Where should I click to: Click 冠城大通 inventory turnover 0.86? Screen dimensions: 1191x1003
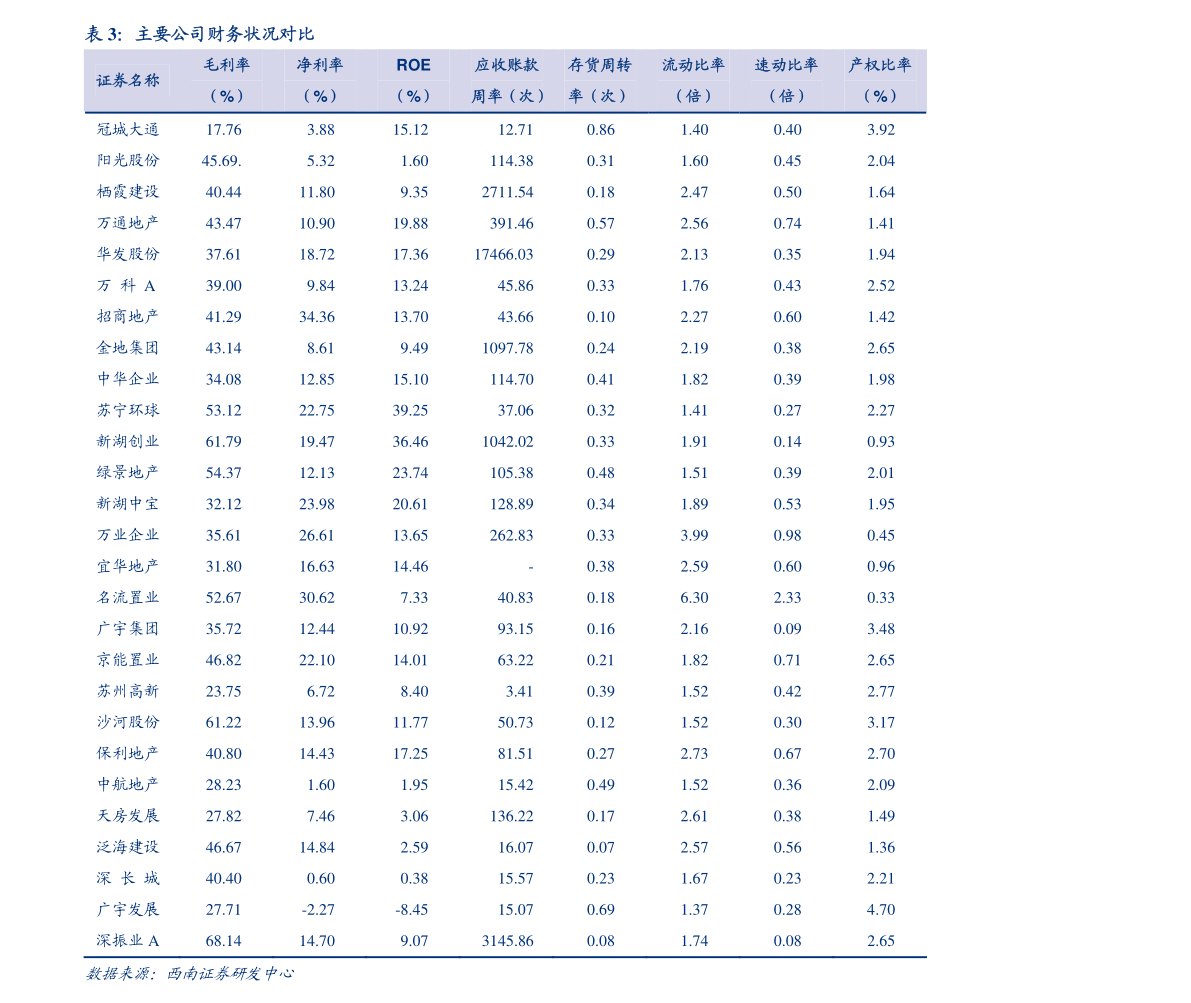(x=601, y=130)
